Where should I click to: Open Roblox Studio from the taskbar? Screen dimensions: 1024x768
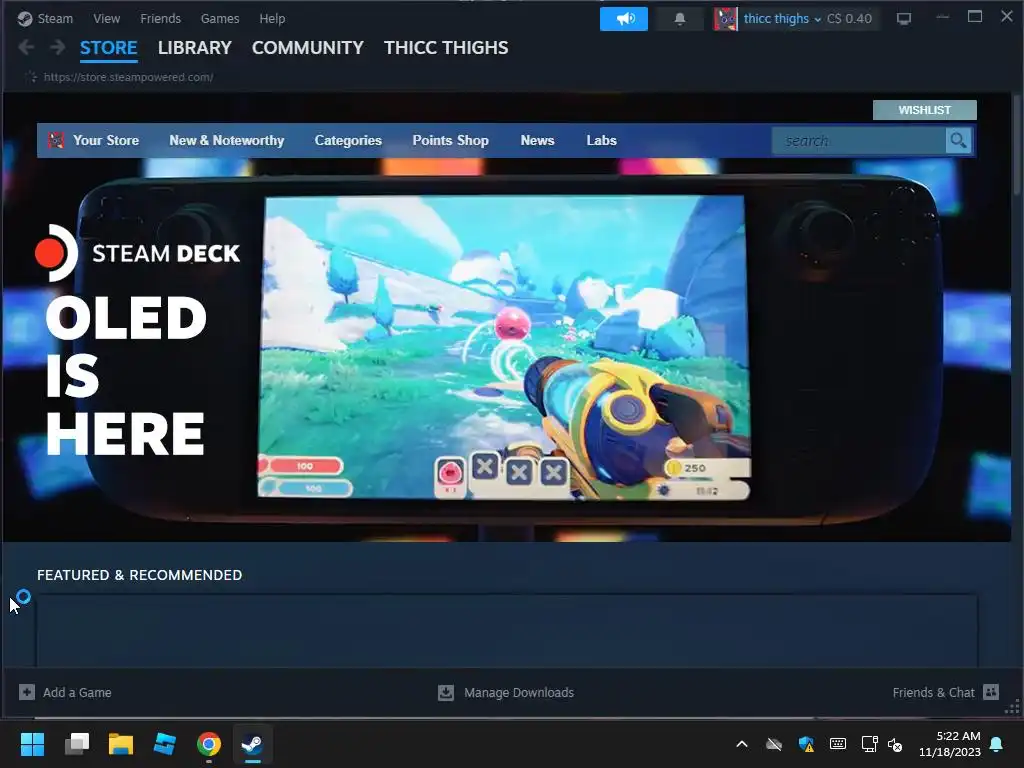point(165,744)
